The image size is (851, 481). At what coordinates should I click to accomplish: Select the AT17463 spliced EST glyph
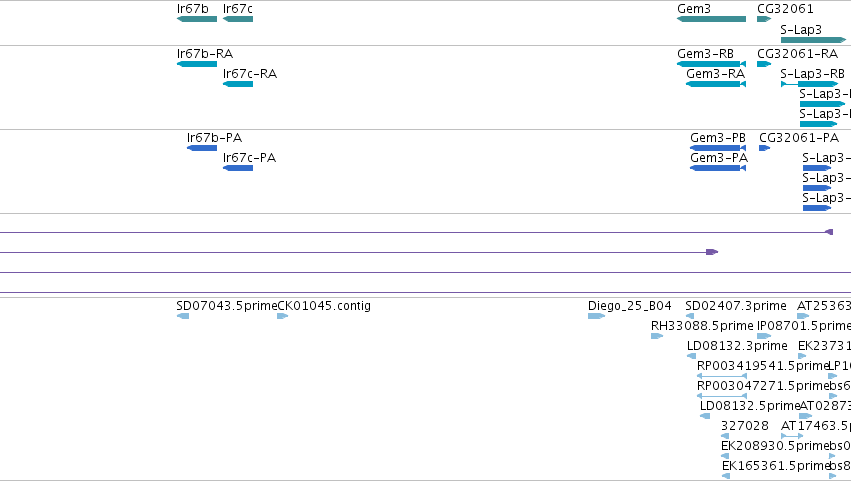792,436
